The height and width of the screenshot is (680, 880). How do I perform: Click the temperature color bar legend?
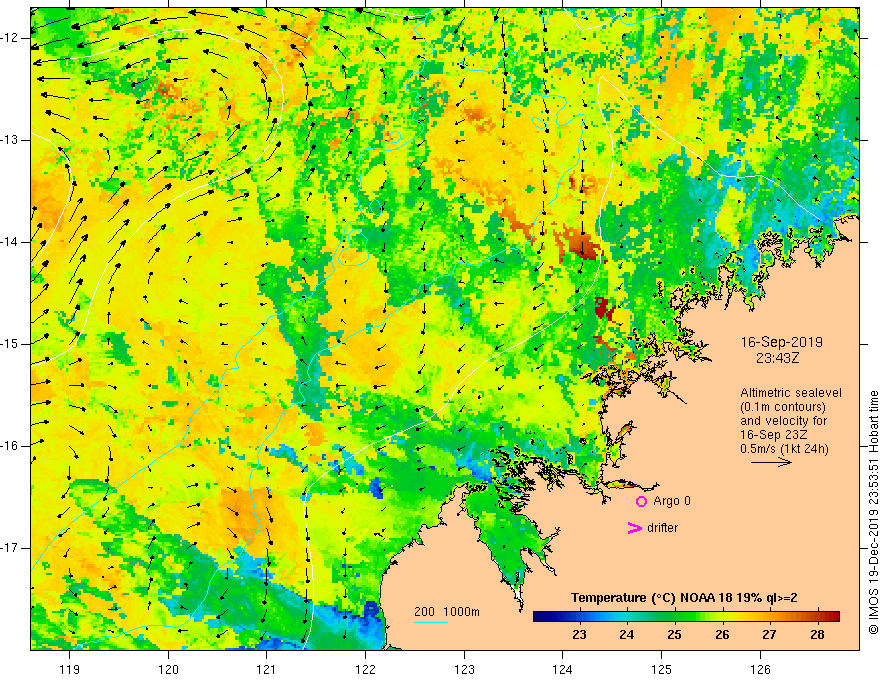[x=686, y=616]
